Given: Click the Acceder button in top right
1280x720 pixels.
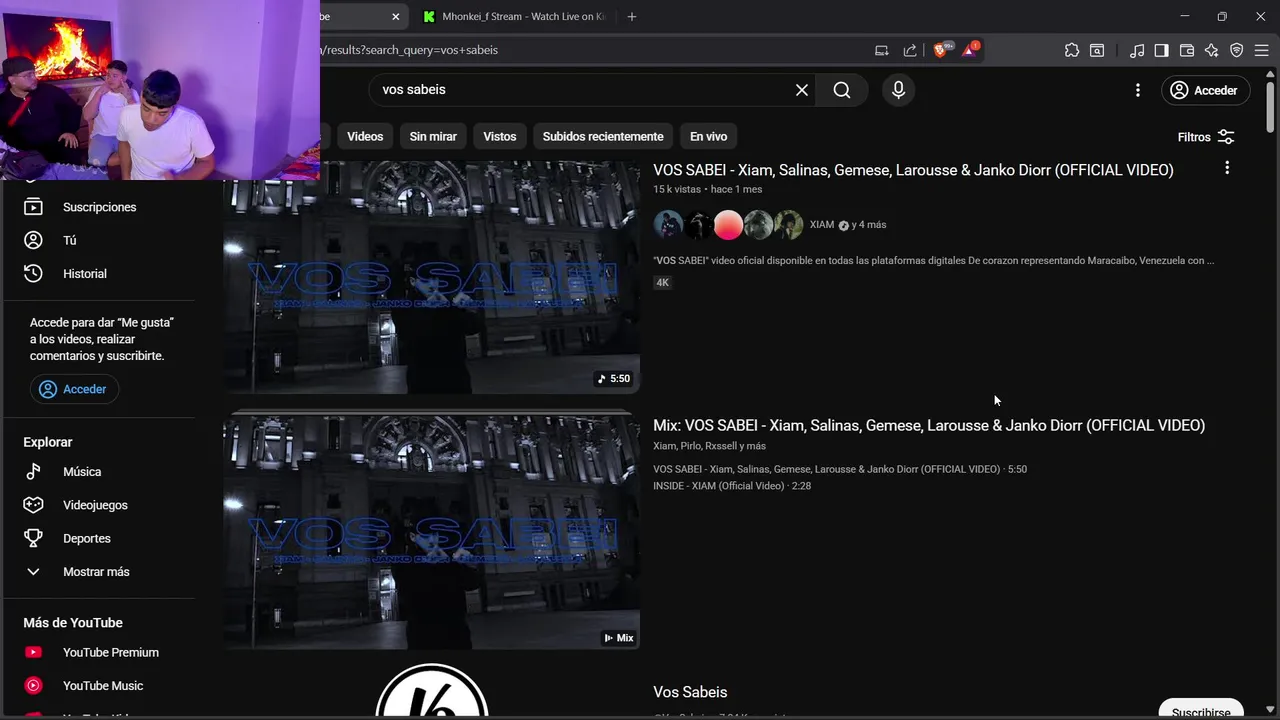Looking at the screenshot, I should click(1205, 90).
